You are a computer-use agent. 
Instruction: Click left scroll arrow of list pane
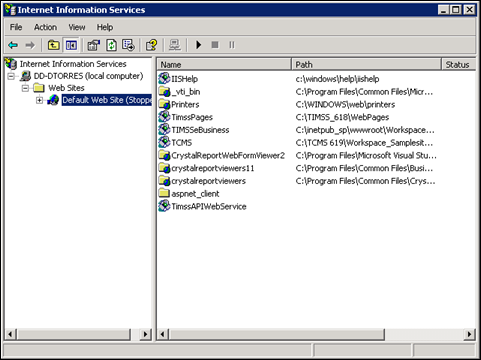163,334
